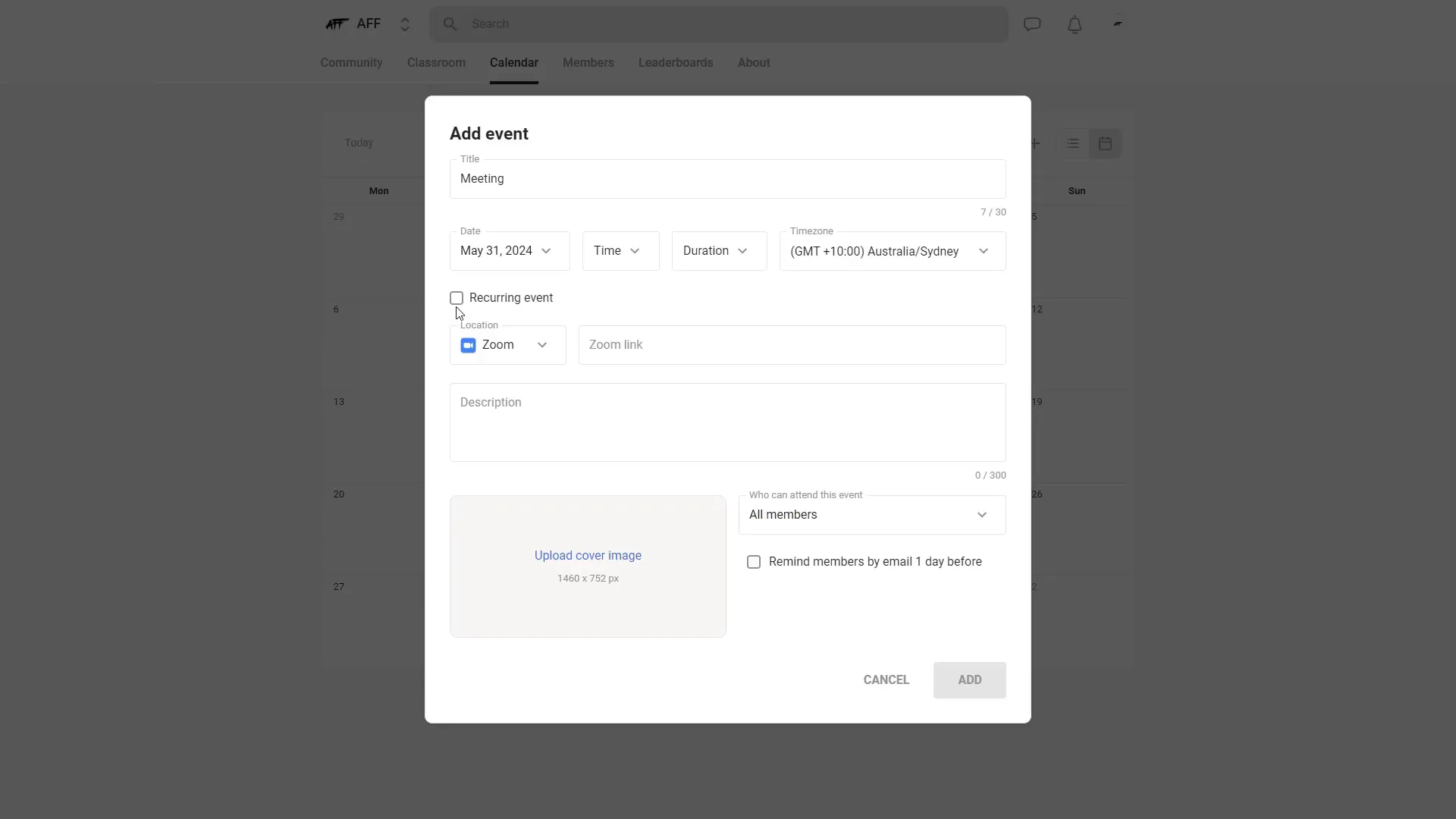Click the Title field containing Meeting

coord(728,179)
